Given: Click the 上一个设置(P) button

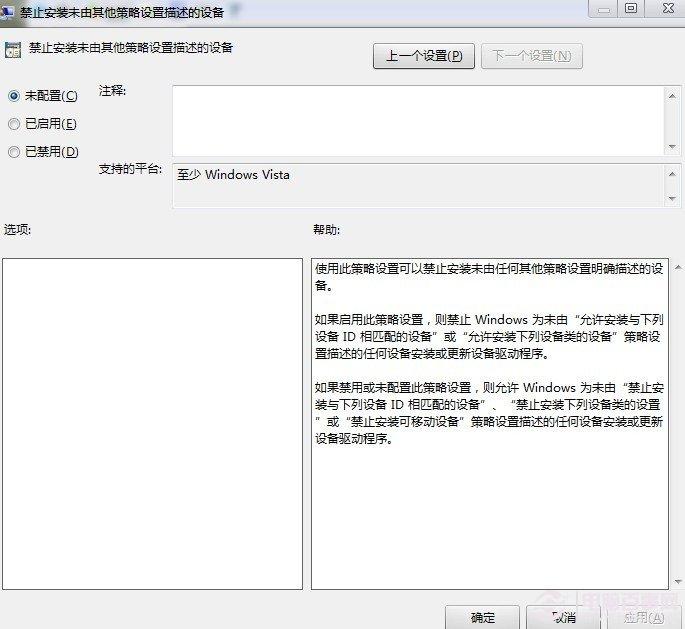Looking at the screenshot, I should coord(424,56).
